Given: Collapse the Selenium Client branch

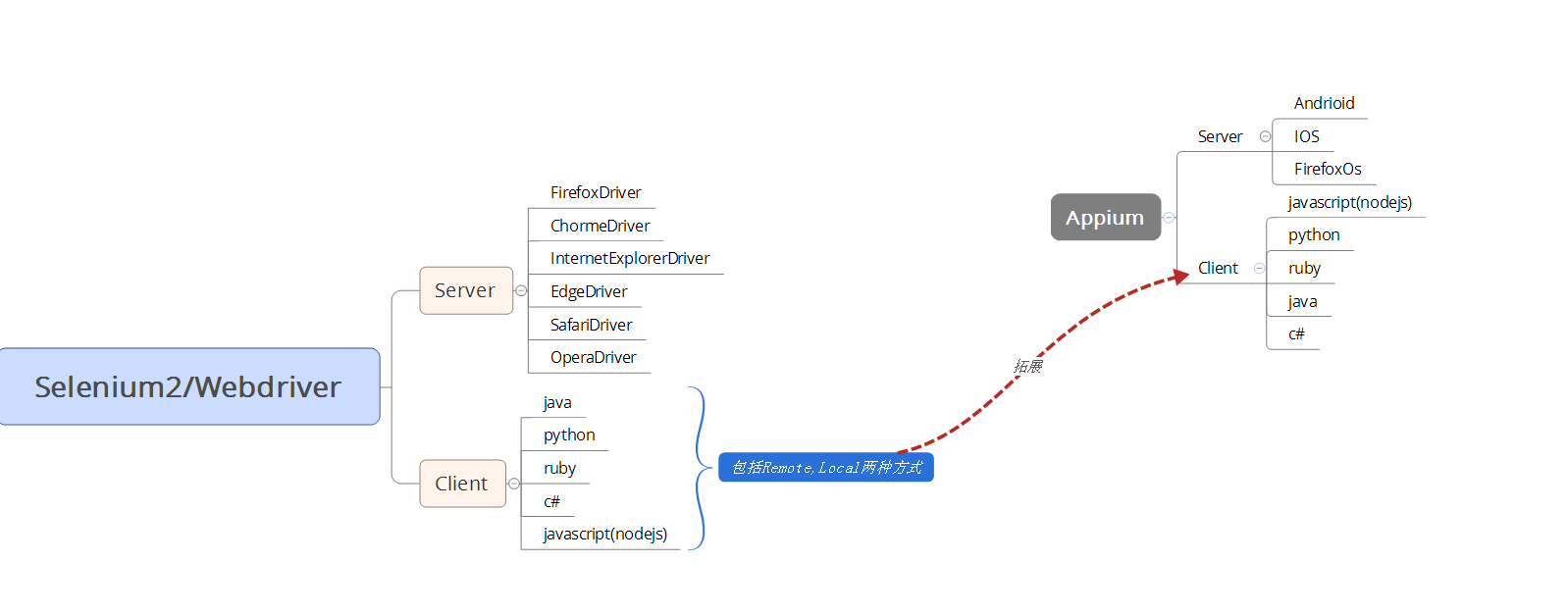Looking at the screenshot, I should (x=514, y=484).
